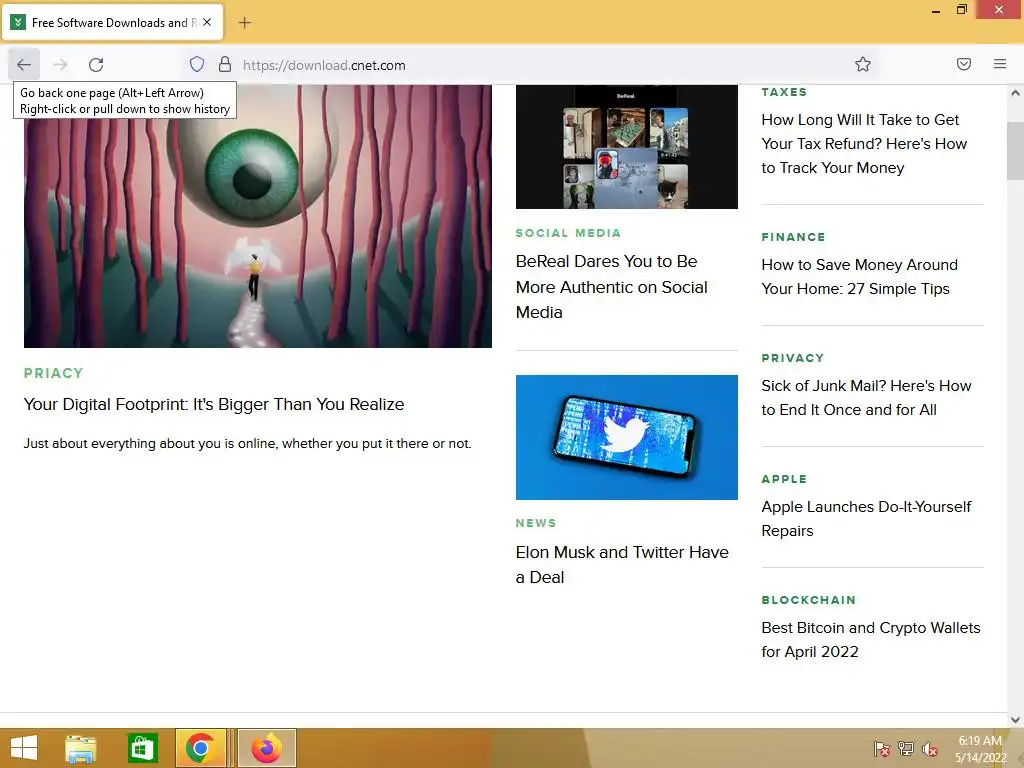
Task: Open Tax Refund tracking article
Action: coord(864,144)
